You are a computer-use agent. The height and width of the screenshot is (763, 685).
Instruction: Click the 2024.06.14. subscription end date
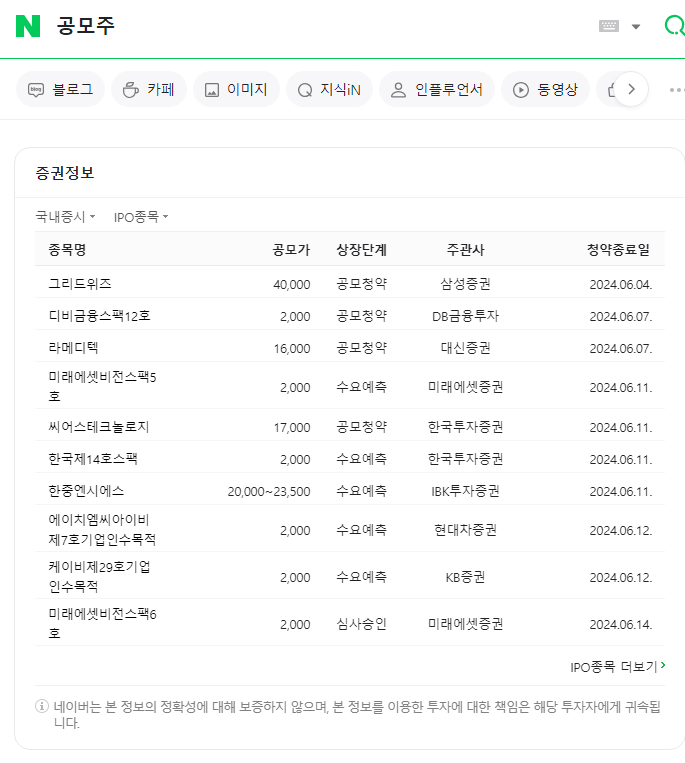(x=621, y=624)
